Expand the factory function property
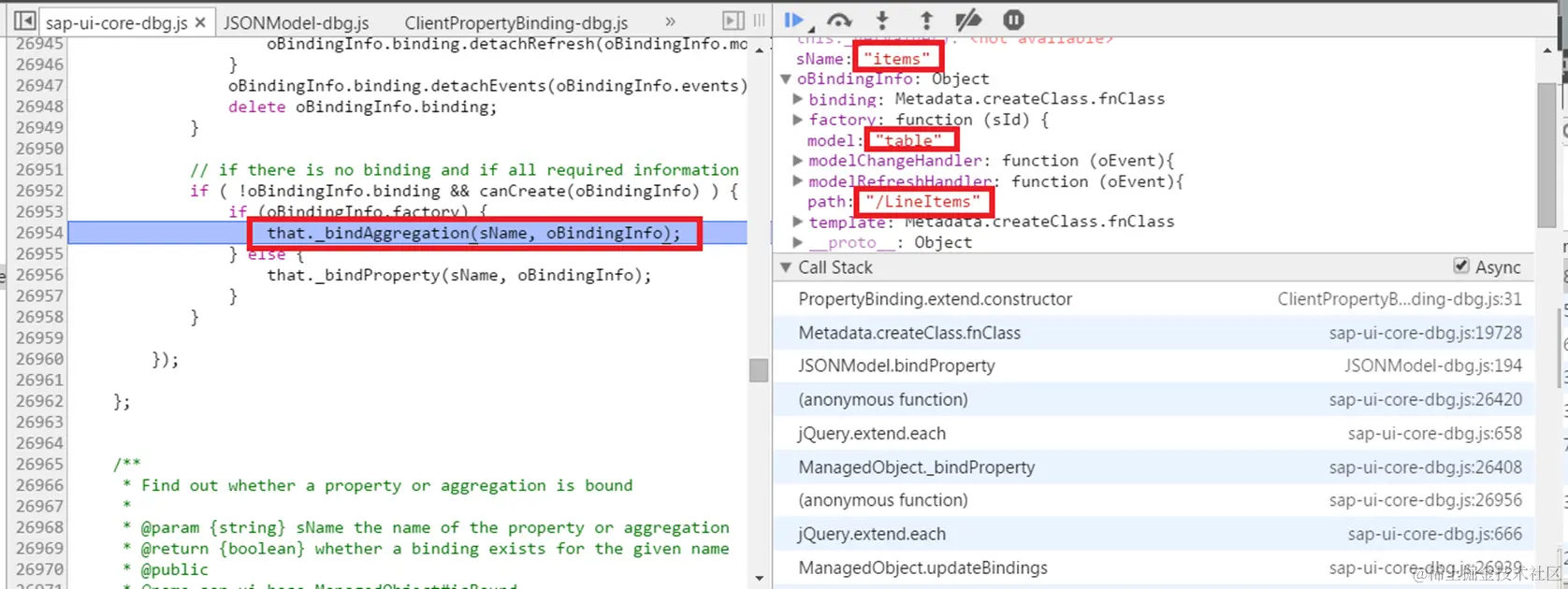The height and width of the screenshot is (589, 1568). (x=797, y=120)
